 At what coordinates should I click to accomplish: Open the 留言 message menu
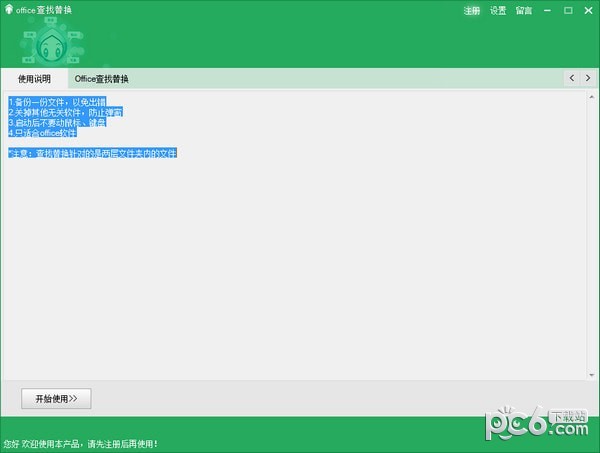click(x=523, y=11)
